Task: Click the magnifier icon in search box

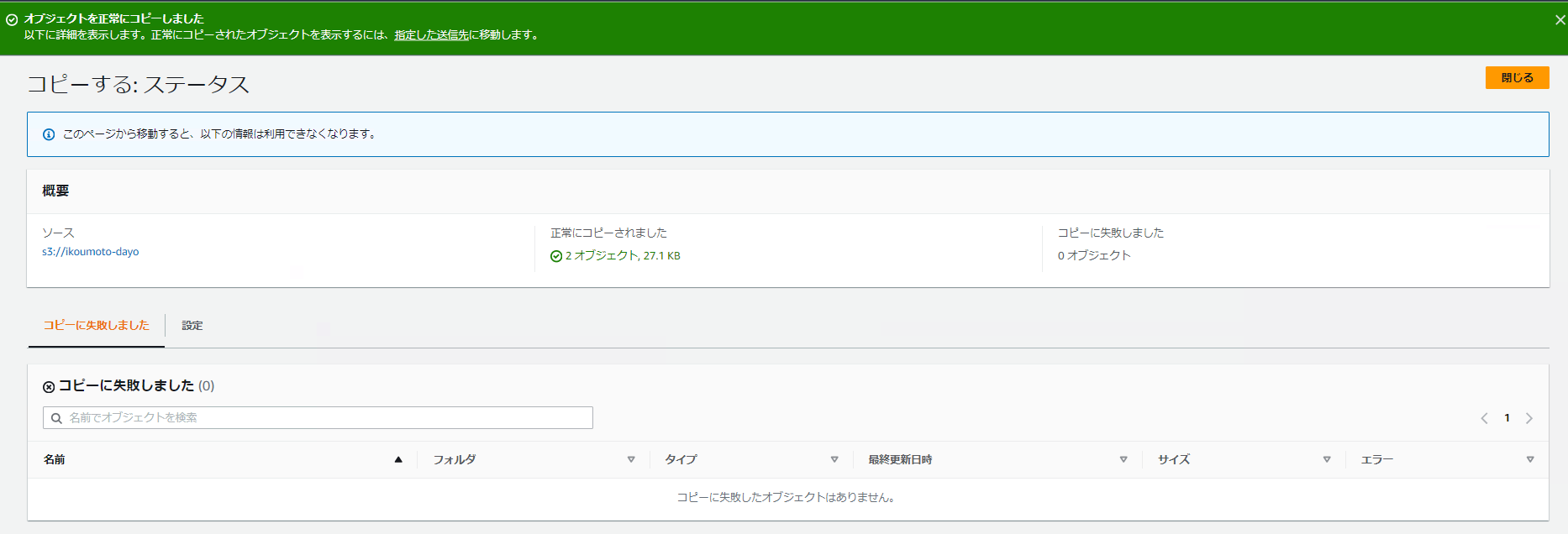Action: pos(57,418)
